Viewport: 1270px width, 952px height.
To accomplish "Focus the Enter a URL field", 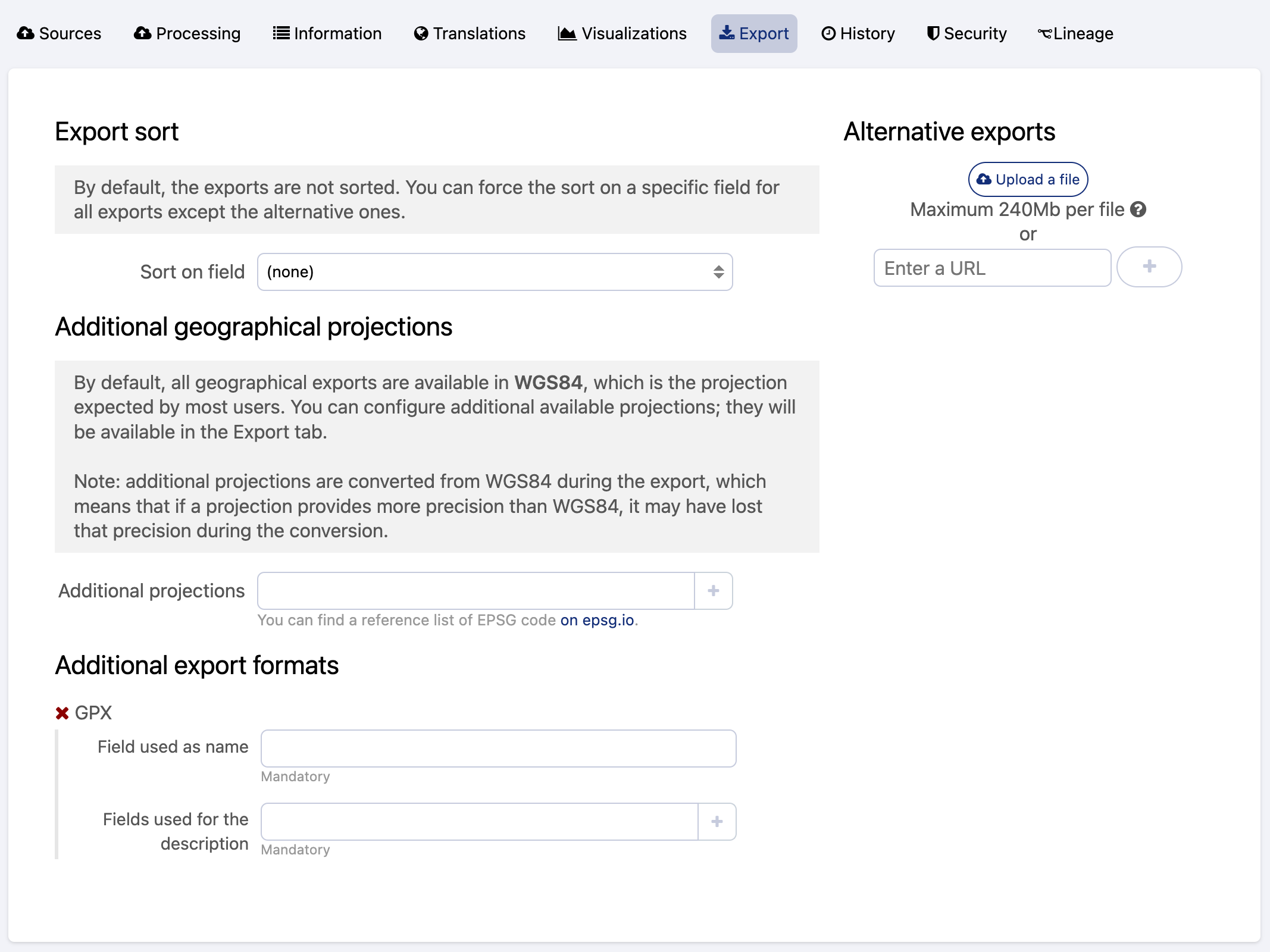I will tap(992, 268).
